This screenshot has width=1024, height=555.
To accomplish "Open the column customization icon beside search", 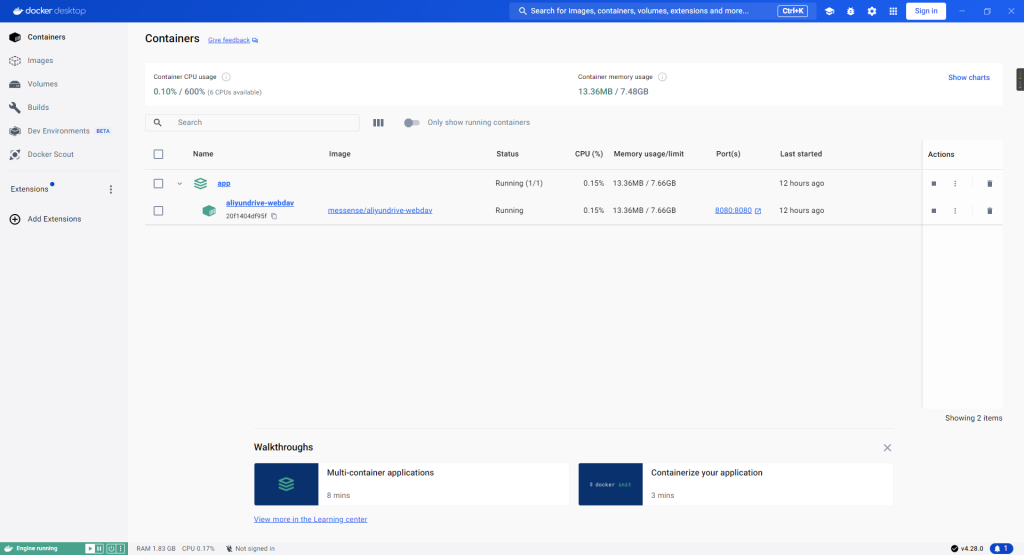I will click(378, 123).
